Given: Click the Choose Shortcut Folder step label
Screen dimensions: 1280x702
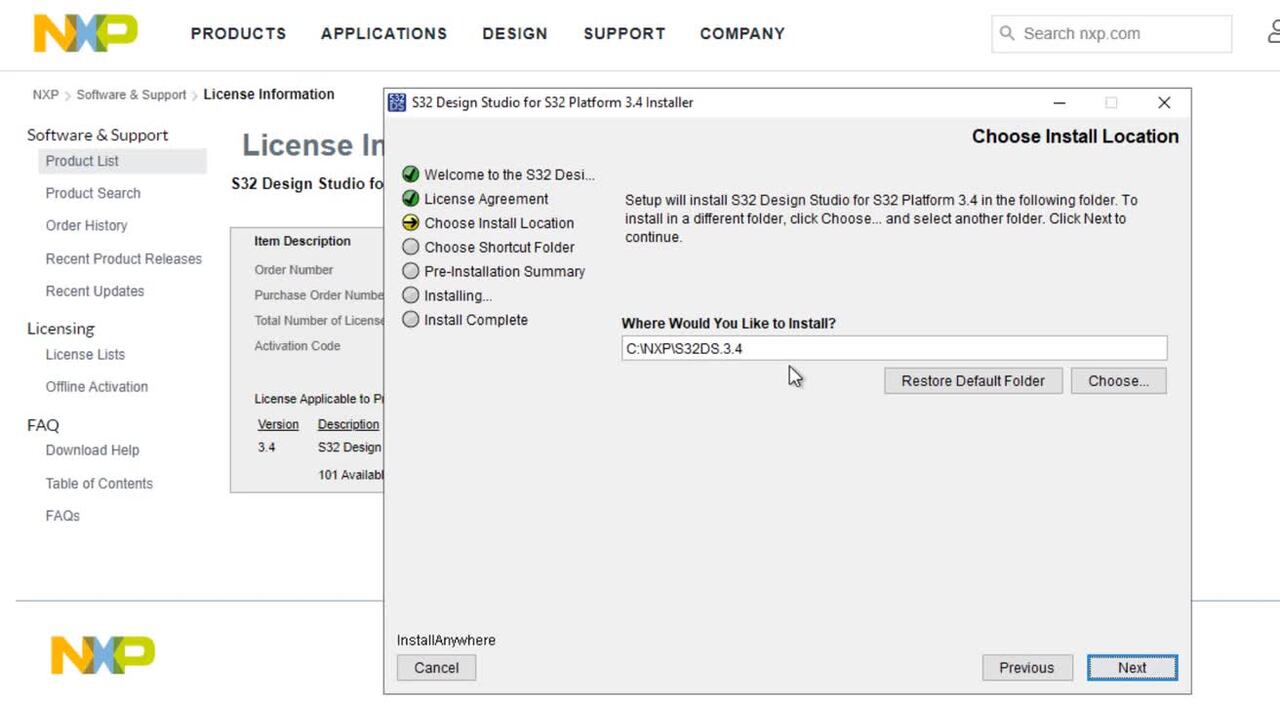Looking at the screenshot, I should click(x=499, y=247).
